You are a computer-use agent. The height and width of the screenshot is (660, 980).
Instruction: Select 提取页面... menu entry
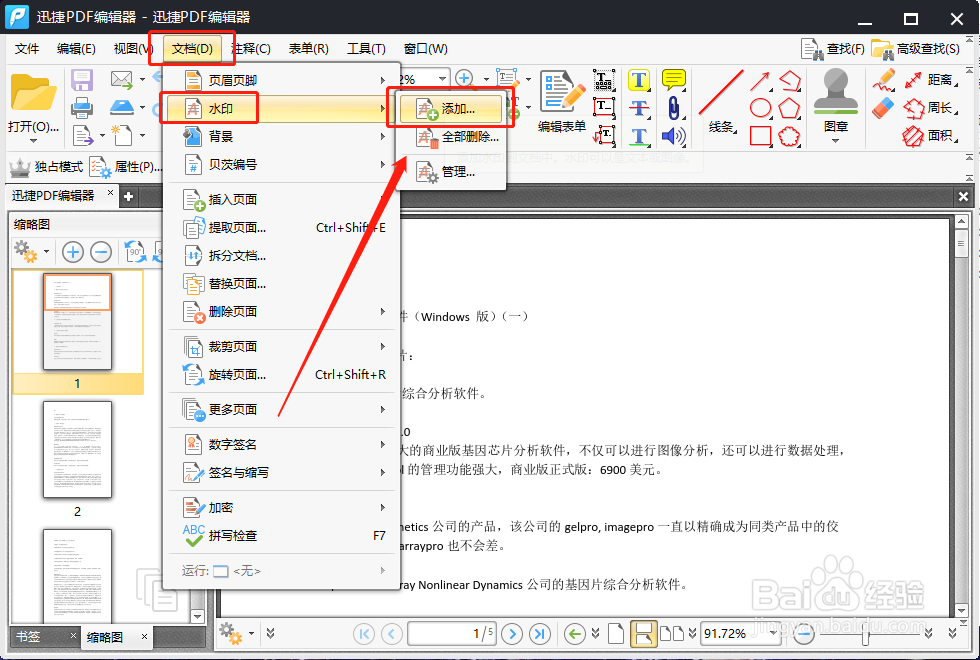pos(281,228)
